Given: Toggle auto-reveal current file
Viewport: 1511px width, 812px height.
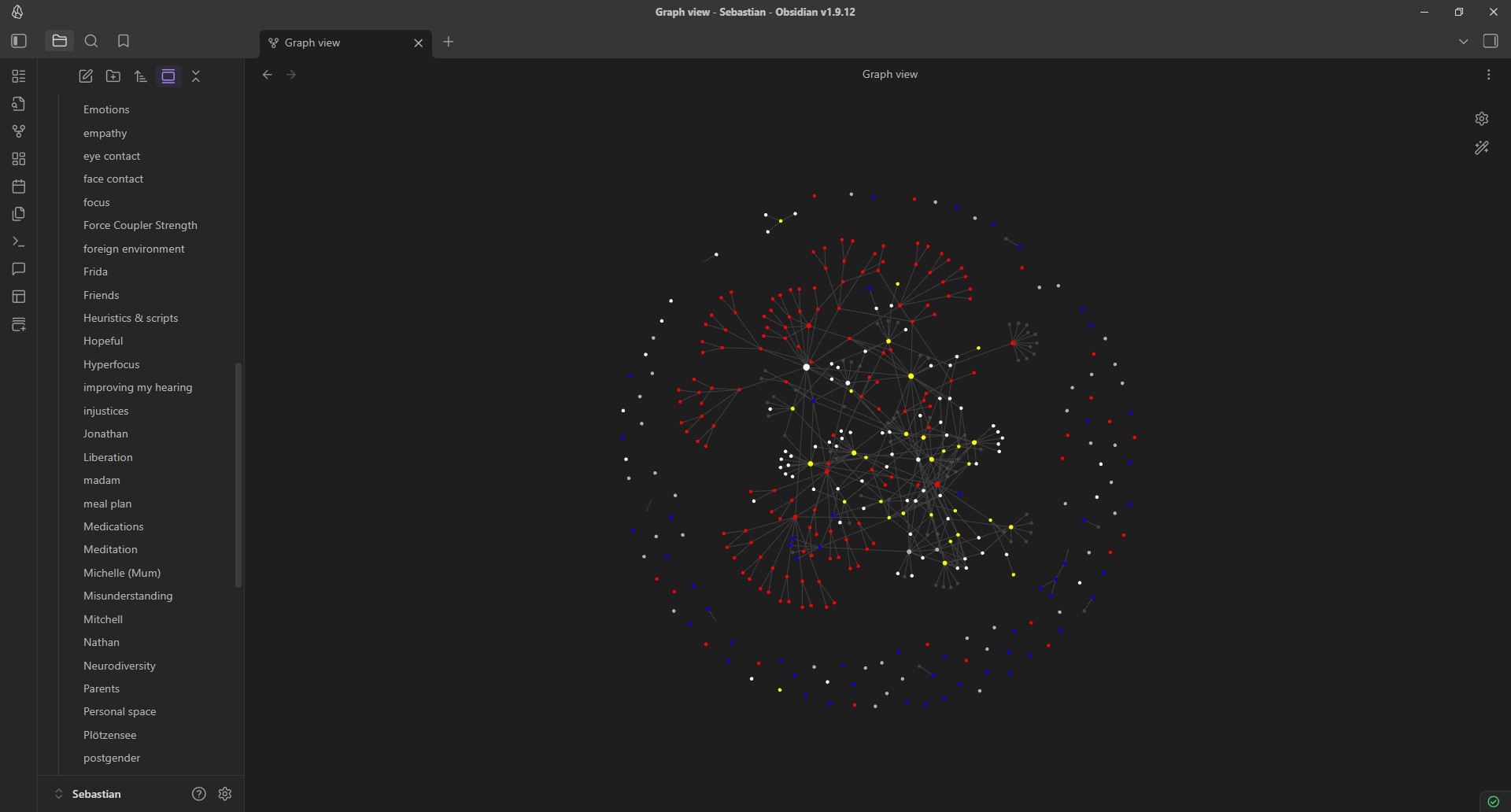Looking at the screenshot, I should point(168,76).
